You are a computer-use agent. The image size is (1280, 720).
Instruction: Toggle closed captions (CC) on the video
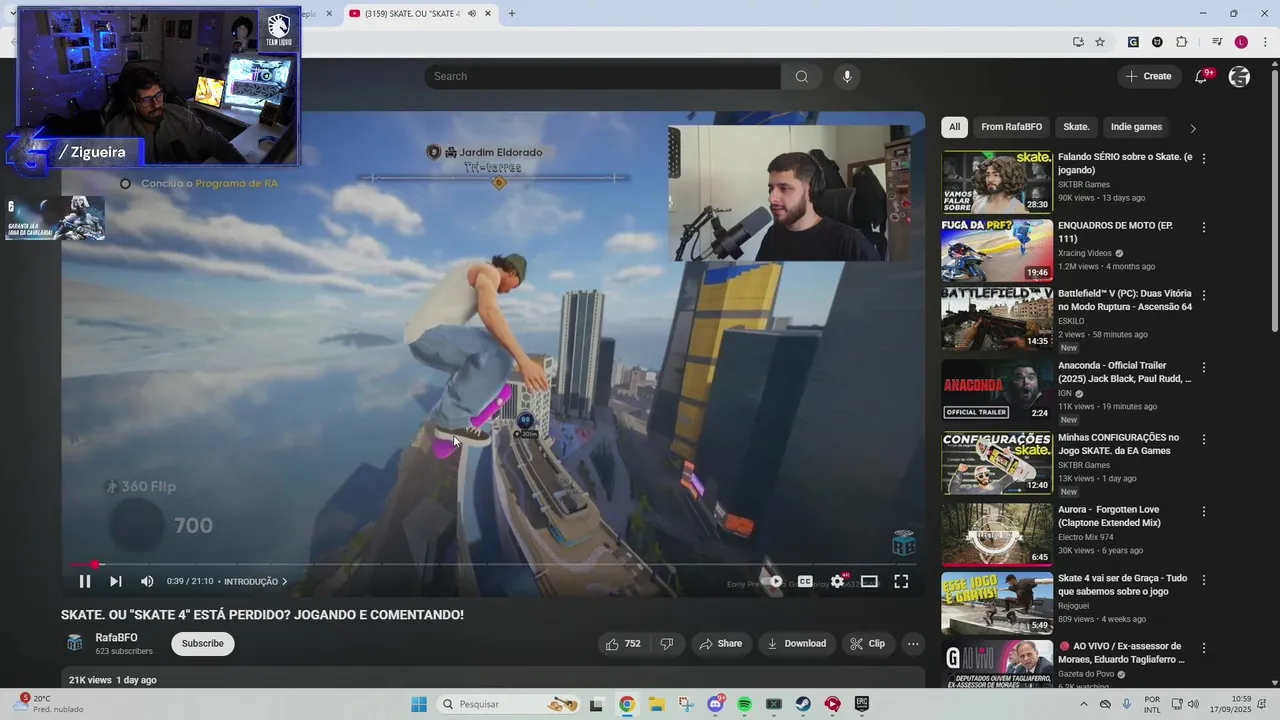point(805,581)
